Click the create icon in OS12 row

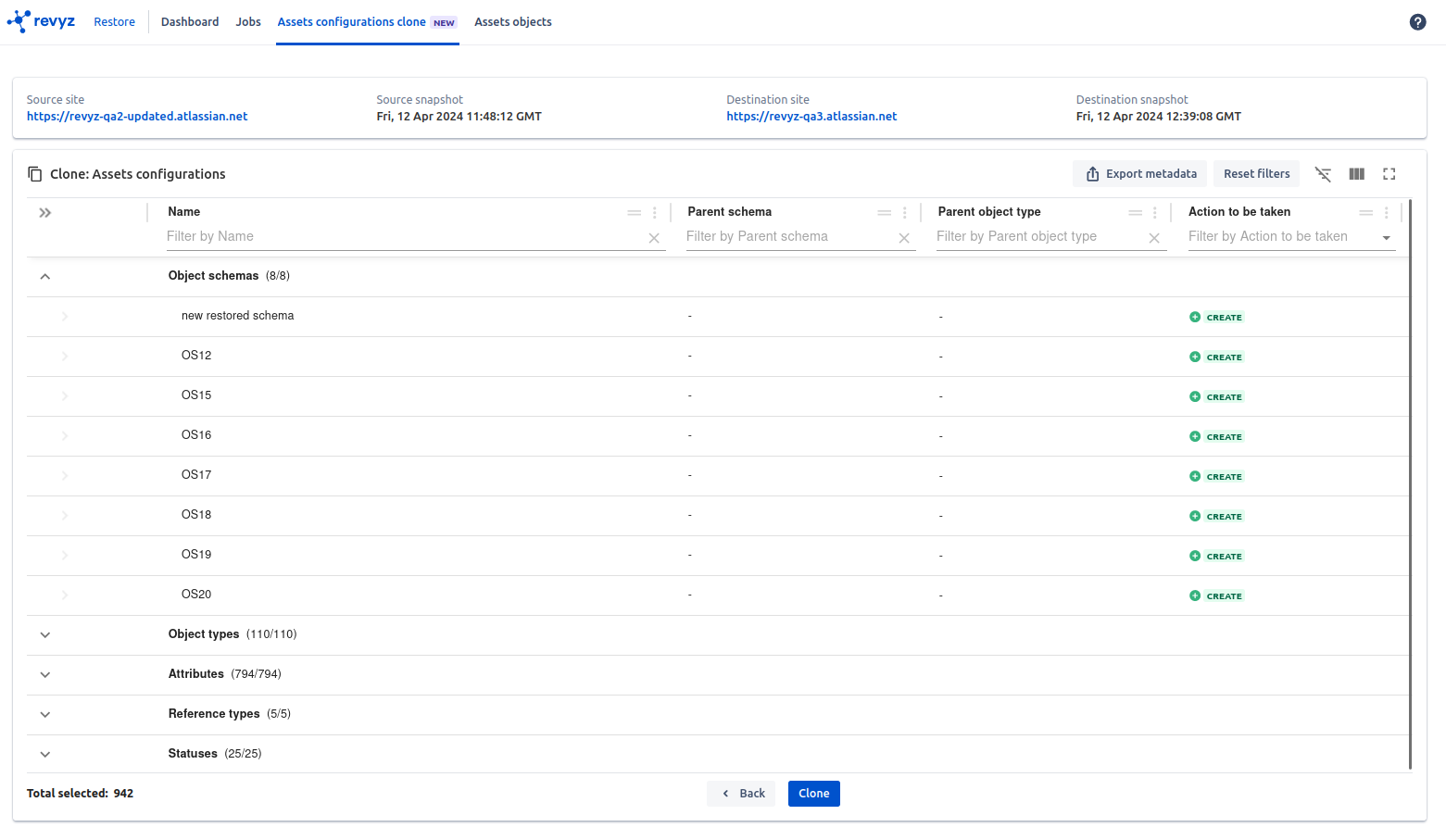pyautogui.click(x=1195, y=357)
